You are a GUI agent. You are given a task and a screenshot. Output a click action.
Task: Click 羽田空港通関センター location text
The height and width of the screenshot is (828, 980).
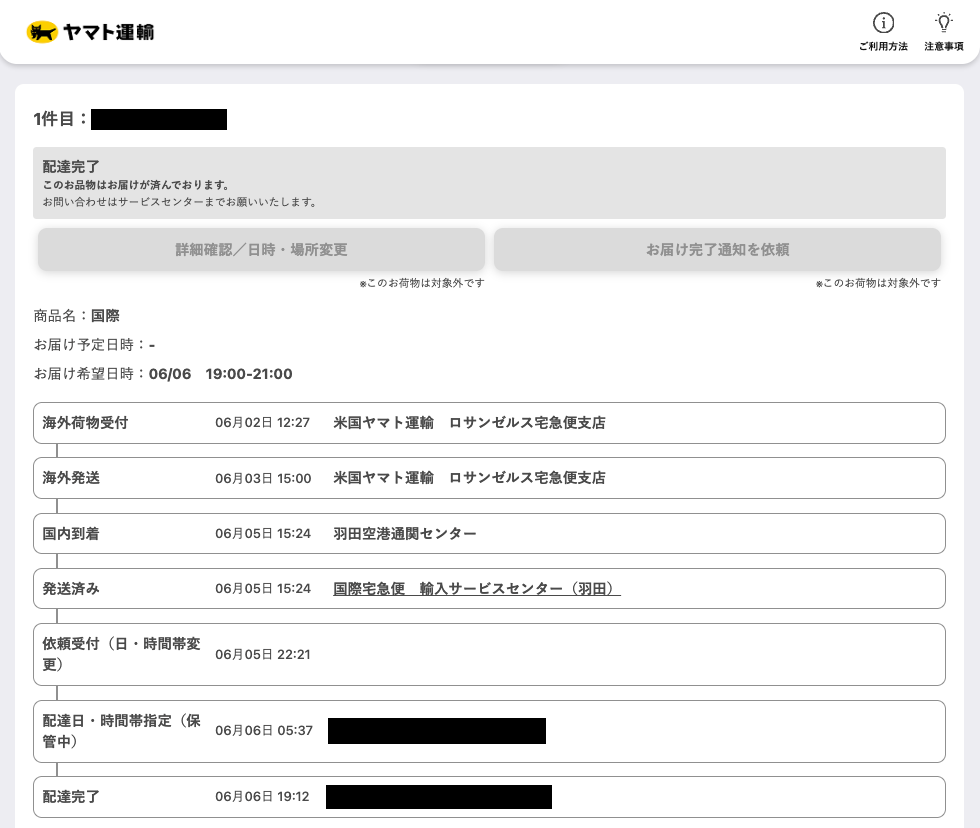coord(404,534)
